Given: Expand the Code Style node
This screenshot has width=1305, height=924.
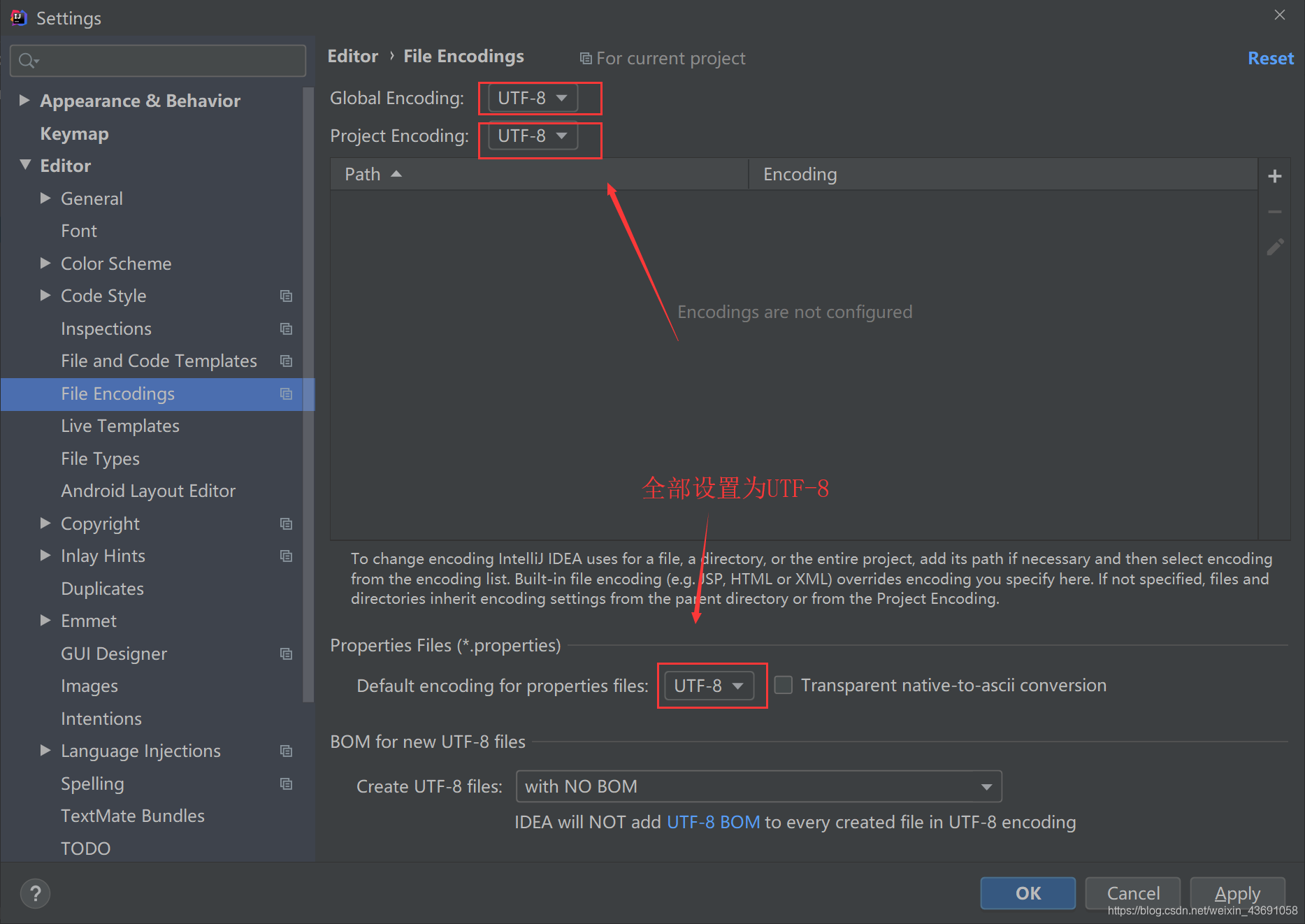Looking at the screenshot, I should [45, 295].
